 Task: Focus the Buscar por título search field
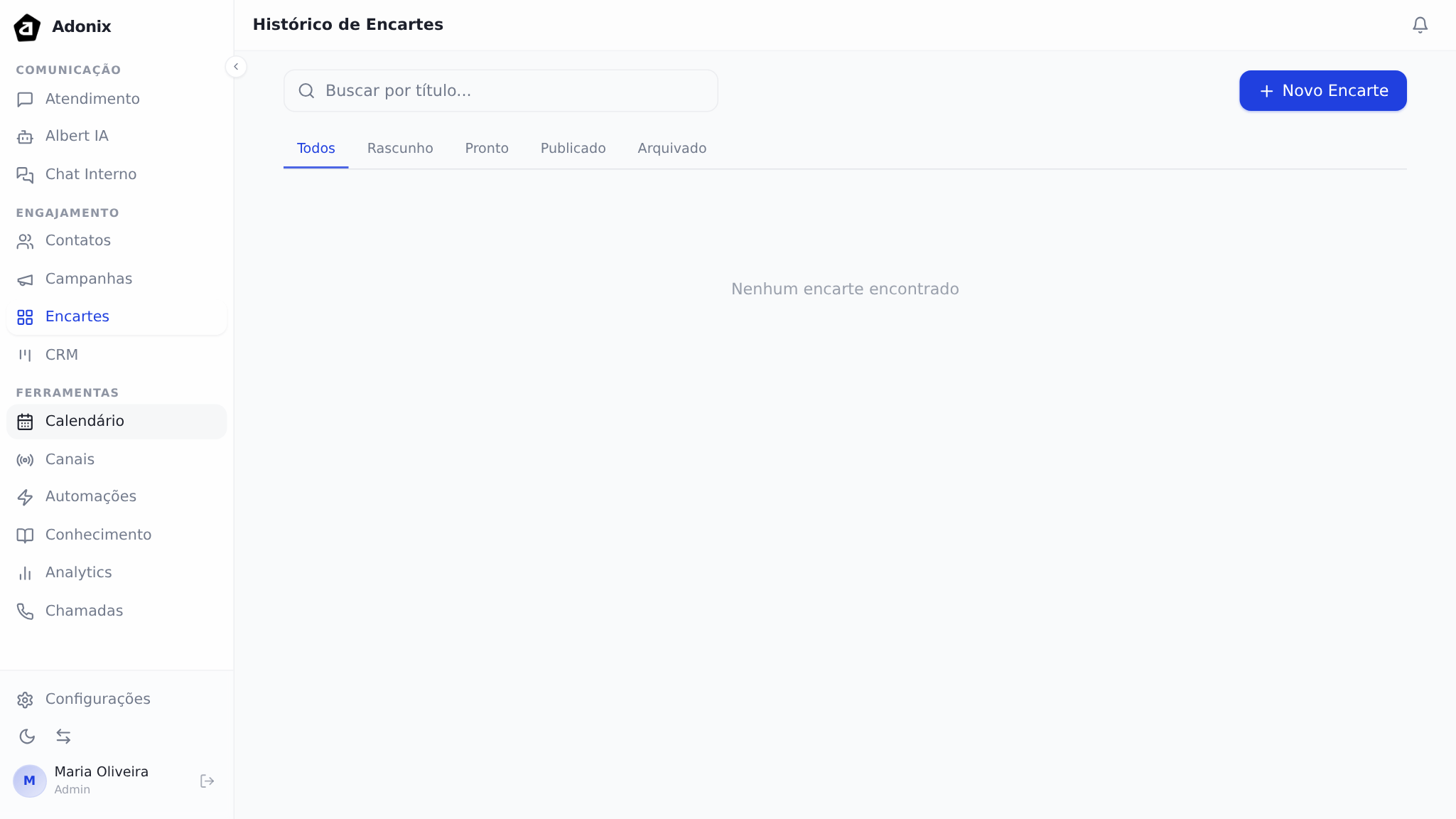point(500,91)
